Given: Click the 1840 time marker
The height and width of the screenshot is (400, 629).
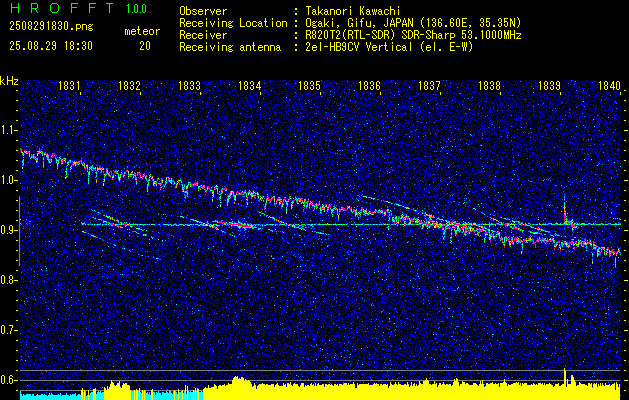Looking at the screenshot, I should [x=609, y=85].
